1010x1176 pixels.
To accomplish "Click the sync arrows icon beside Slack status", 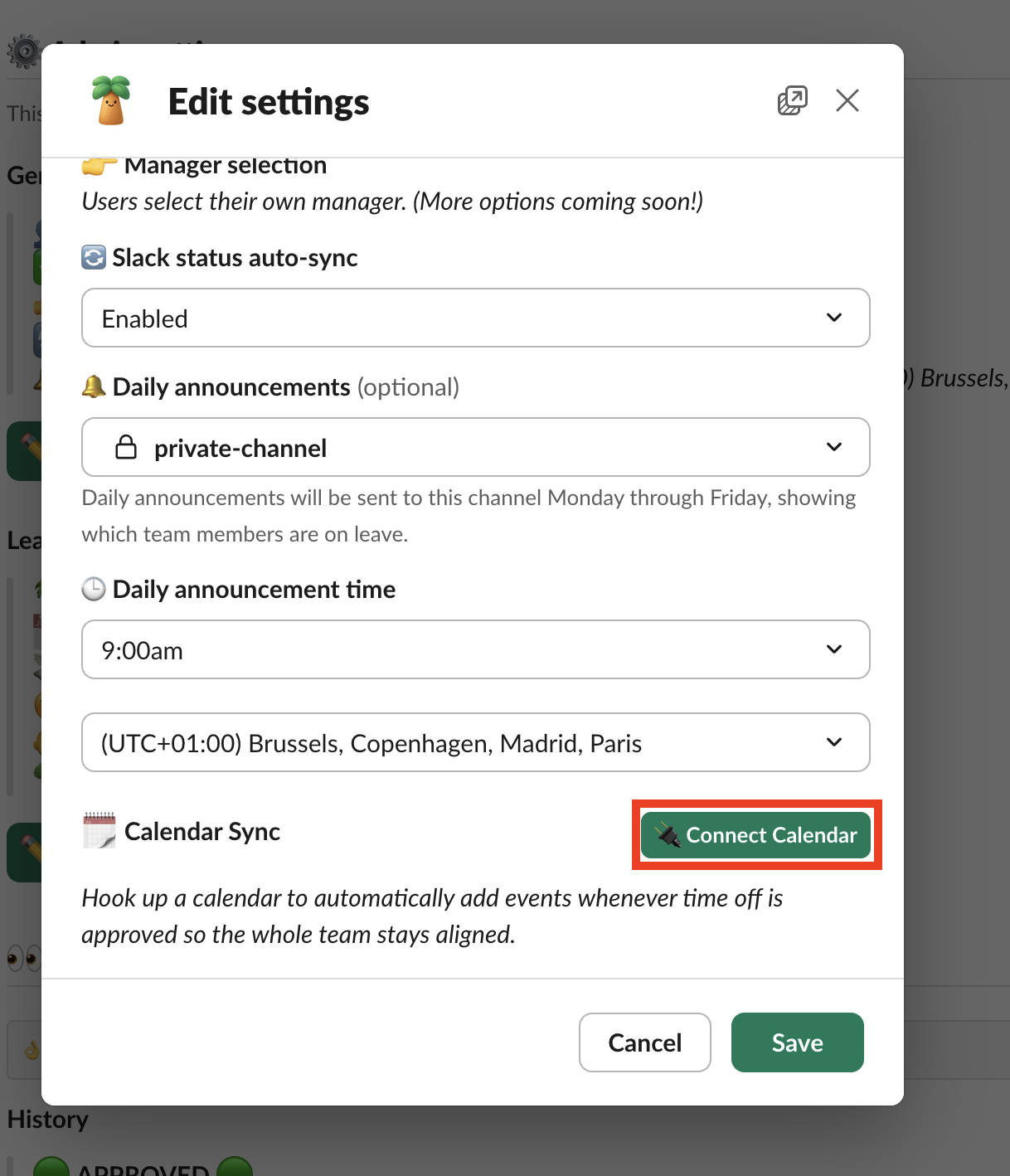I will [94, 258].
